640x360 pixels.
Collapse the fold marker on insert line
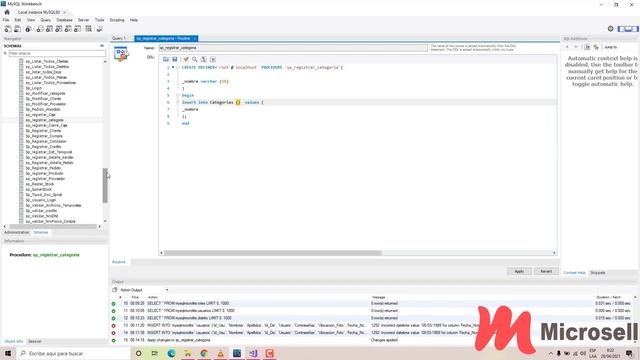[x=178, y=102]
